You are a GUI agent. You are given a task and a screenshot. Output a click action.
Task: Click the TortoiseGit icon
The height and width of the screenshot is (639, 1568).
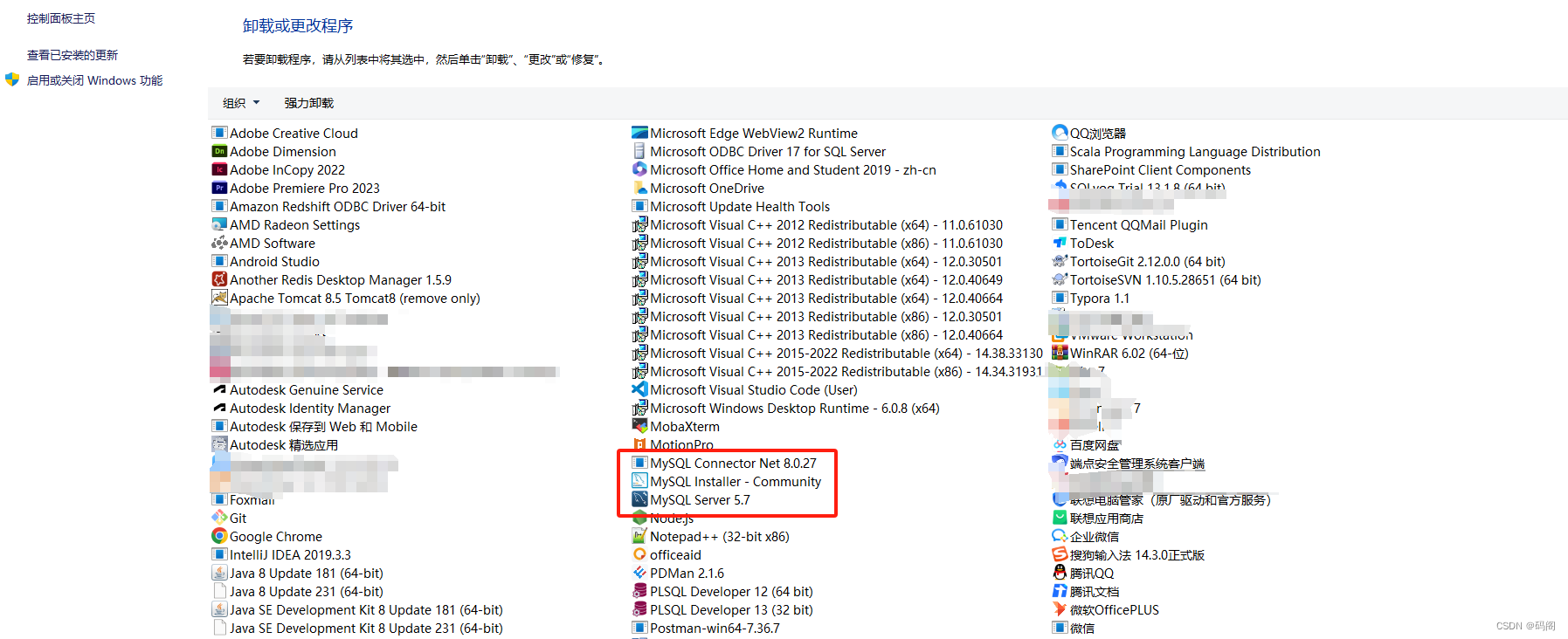[1060, 261]
